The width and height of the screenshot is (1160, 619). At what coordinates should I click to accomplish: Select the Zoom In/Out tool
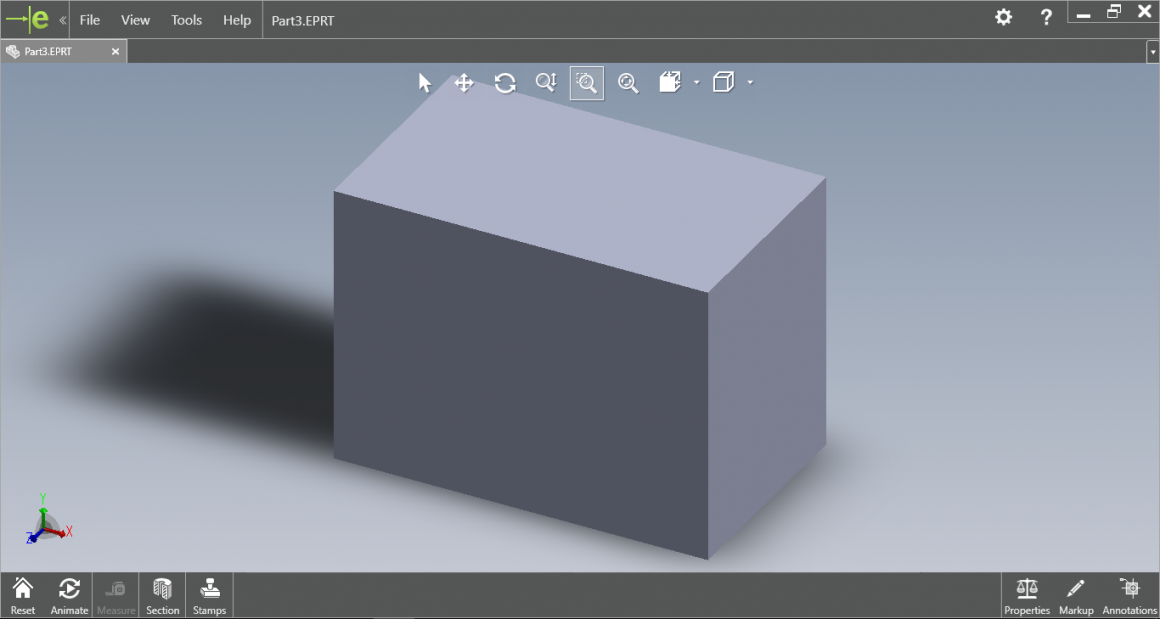546,83
